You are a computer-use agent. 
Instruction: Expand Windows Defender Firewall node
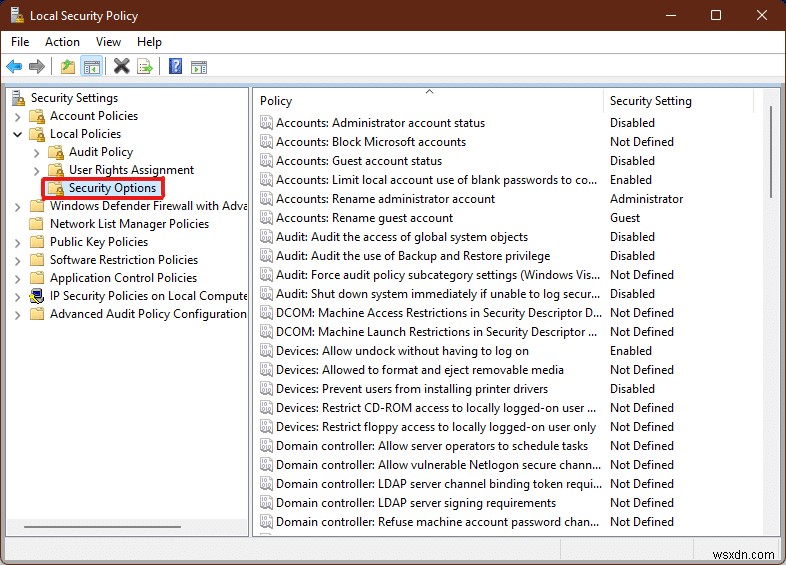[18, 207]
